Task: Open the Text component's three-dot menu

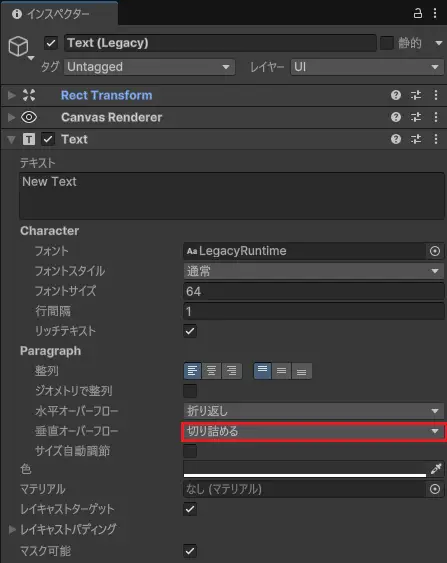Action: [x=436, y=139]
